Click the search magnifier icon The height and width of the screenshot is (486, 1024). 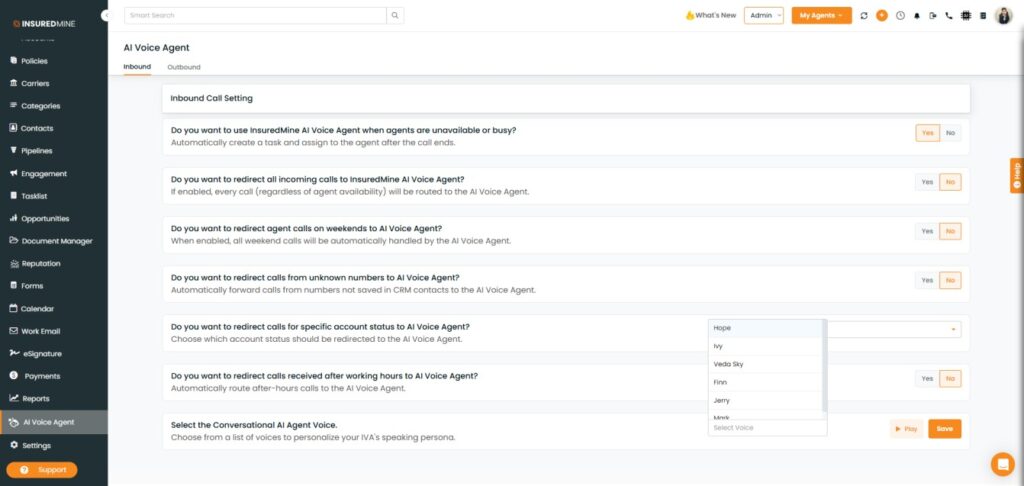pos(395,16)
